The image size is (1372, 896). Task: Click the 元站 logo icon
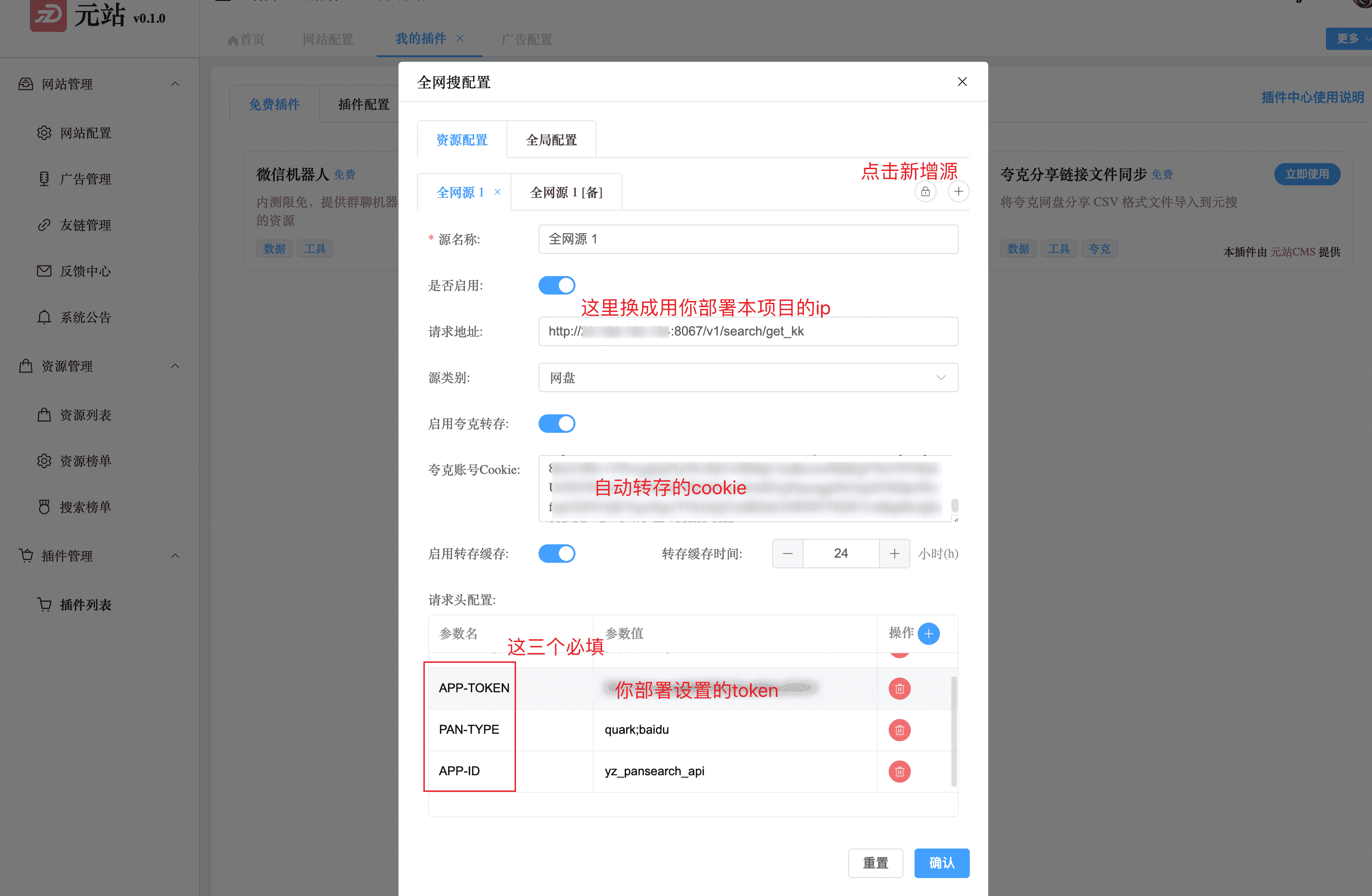pyautogui.click(x=48, y=15)
